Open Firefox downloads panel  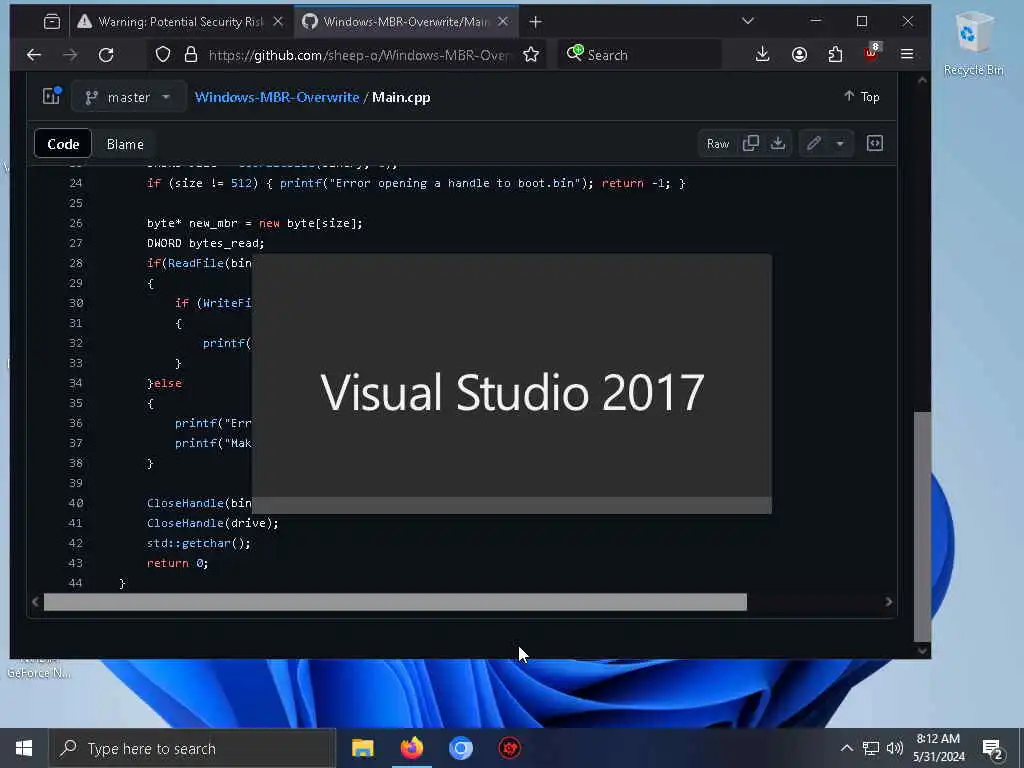[762, 55]
